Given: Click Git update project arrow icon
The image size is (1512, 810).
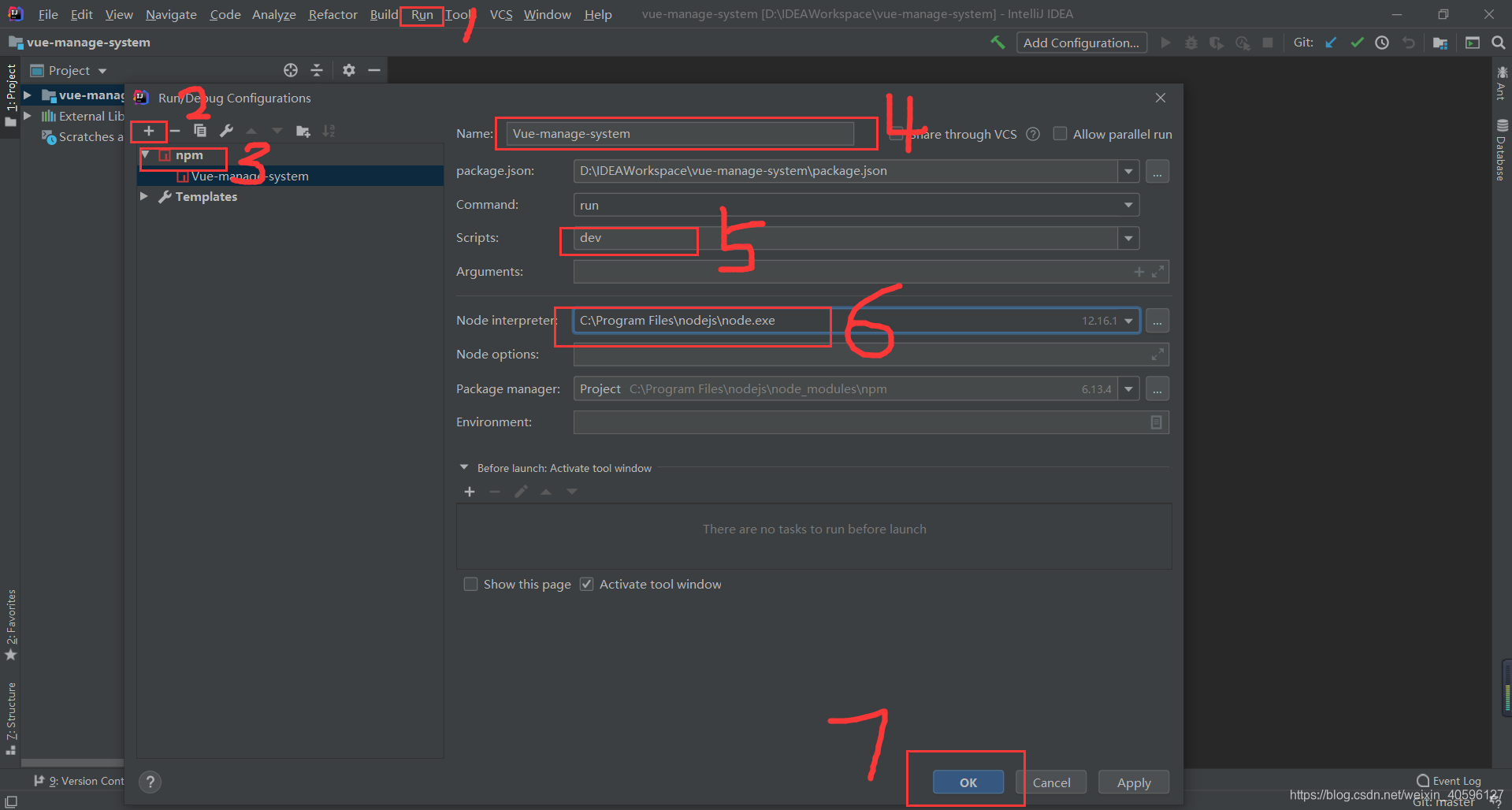Looking at the screenshot, I should pyautogui.click(x=1331, y=43).
